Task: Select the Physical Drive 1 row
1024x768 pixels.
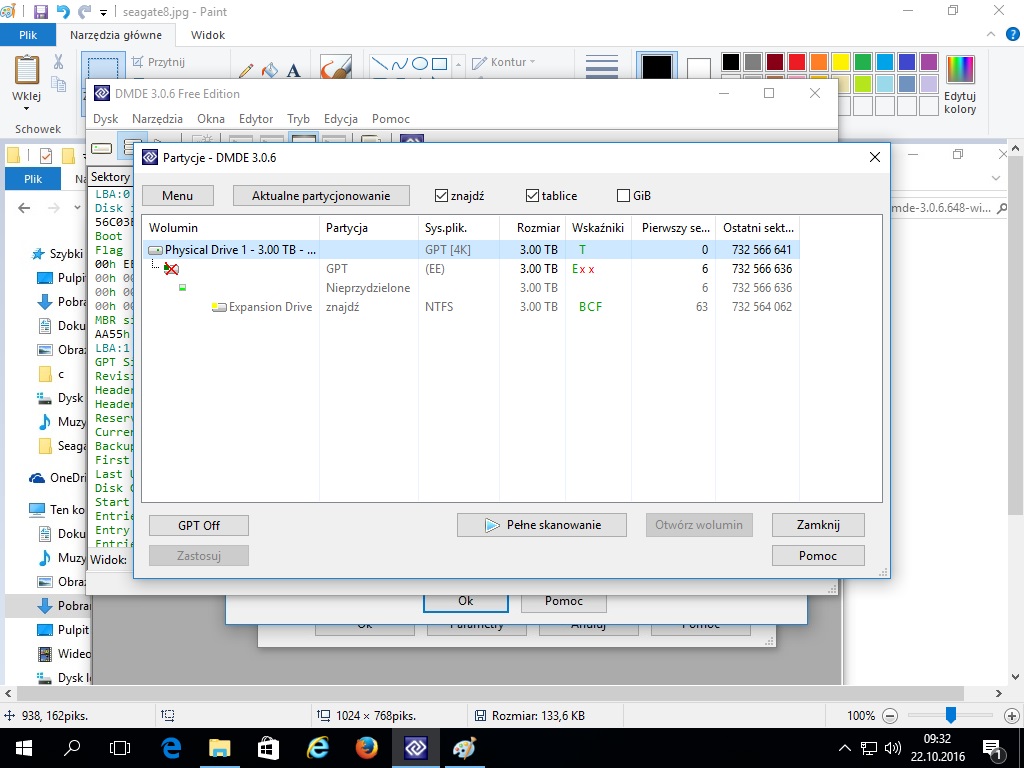Action: click(471, 250)
